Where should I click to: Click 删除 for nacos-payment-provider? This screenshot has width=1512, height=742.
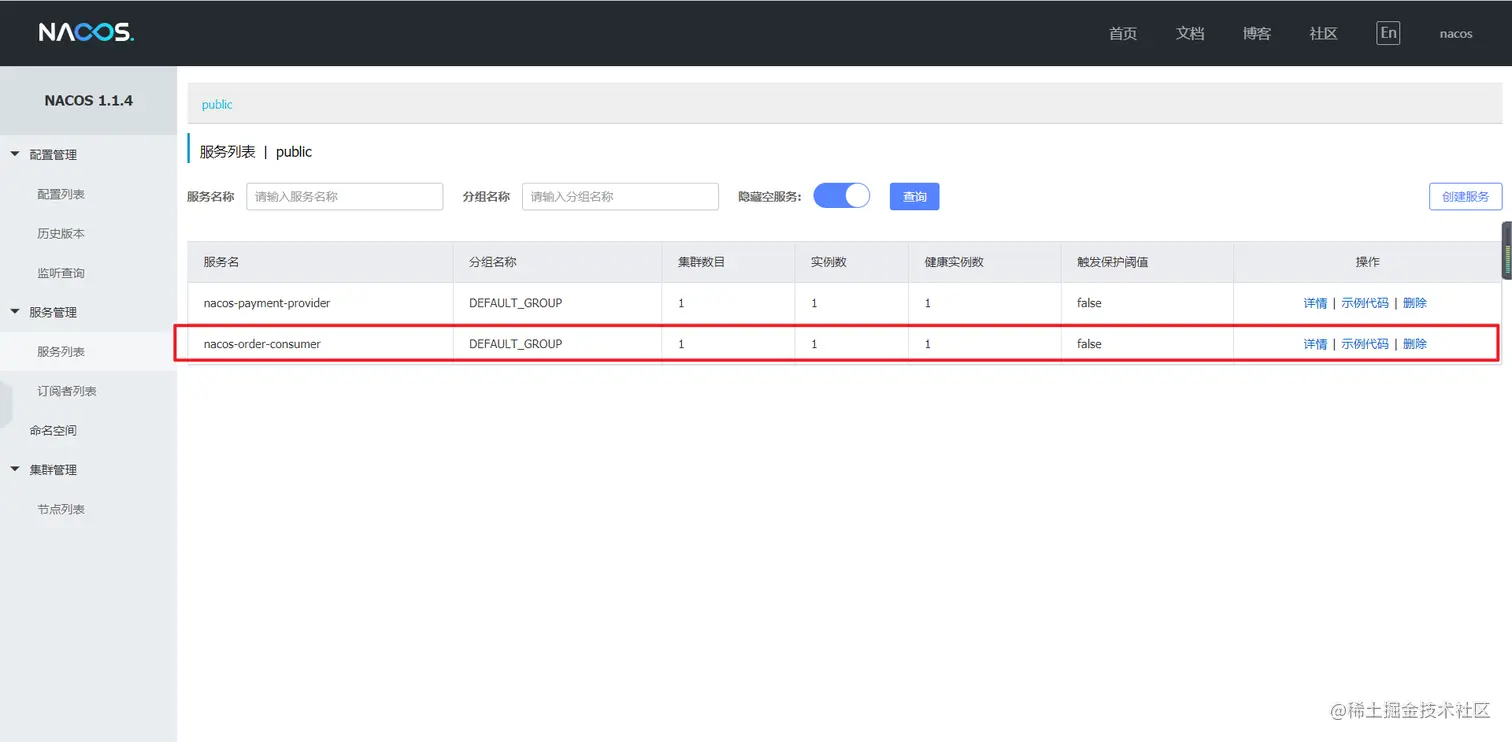coord(1415,303)
